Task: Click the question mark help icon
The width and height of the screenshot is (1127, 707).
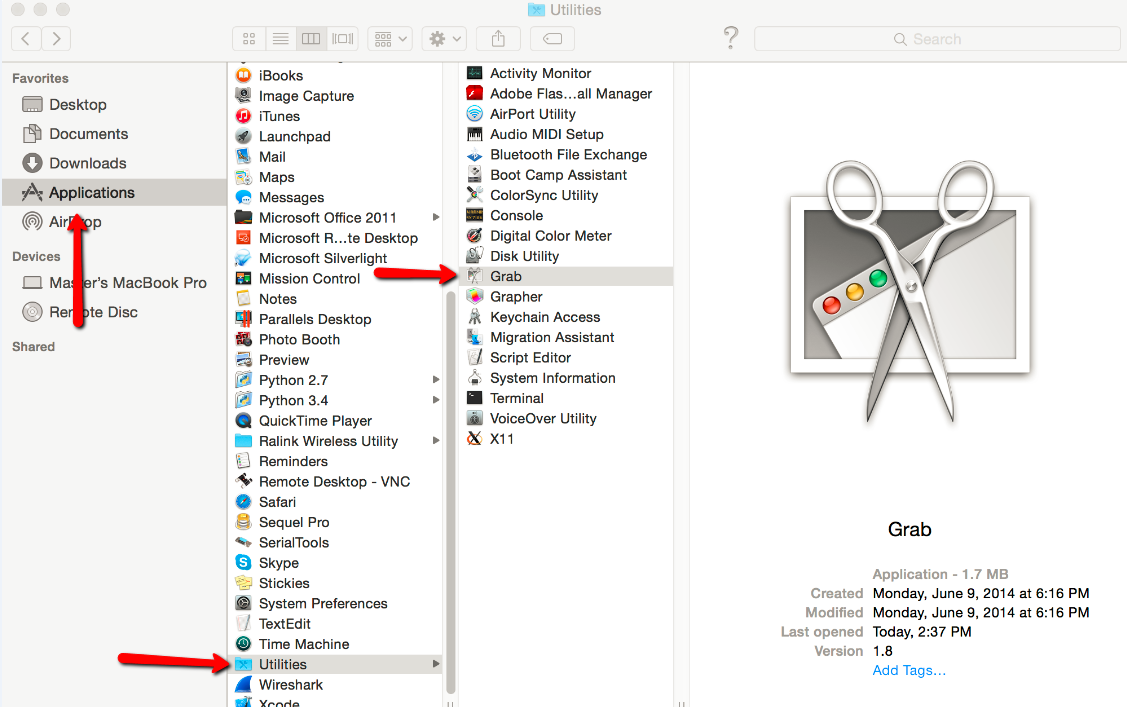Action: tap(731, 37)
